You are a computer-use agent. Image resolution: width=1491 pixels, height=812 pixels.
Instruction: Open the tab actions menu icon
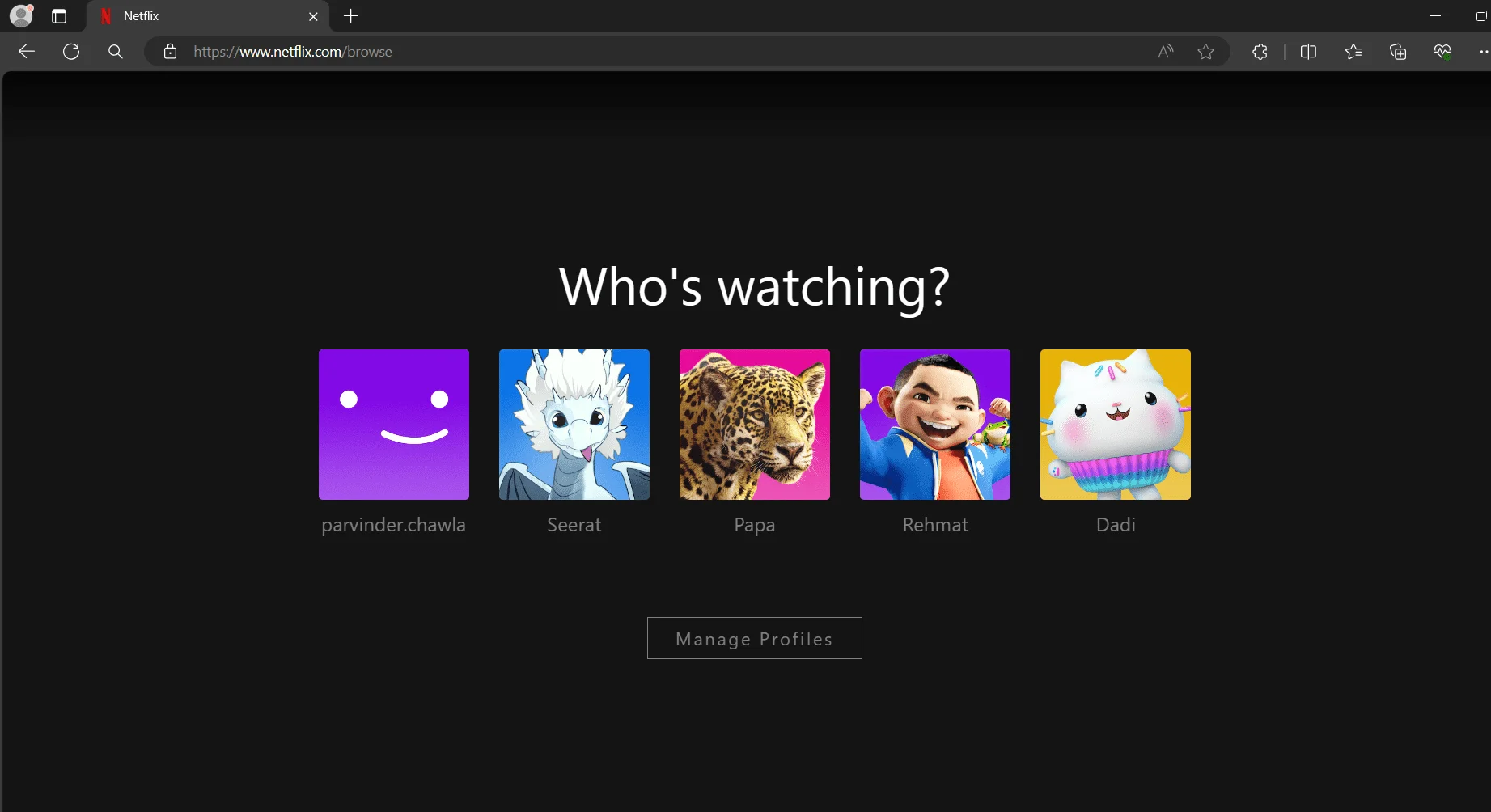coord(59,16)
